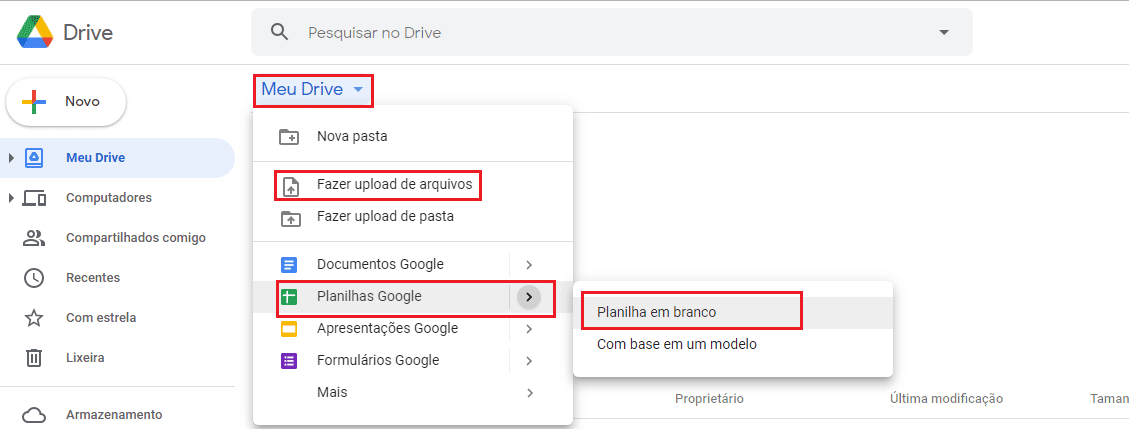This screenshot has width=1129, height=429.
Task: Click the Novo button
Action: coord(66,101)
